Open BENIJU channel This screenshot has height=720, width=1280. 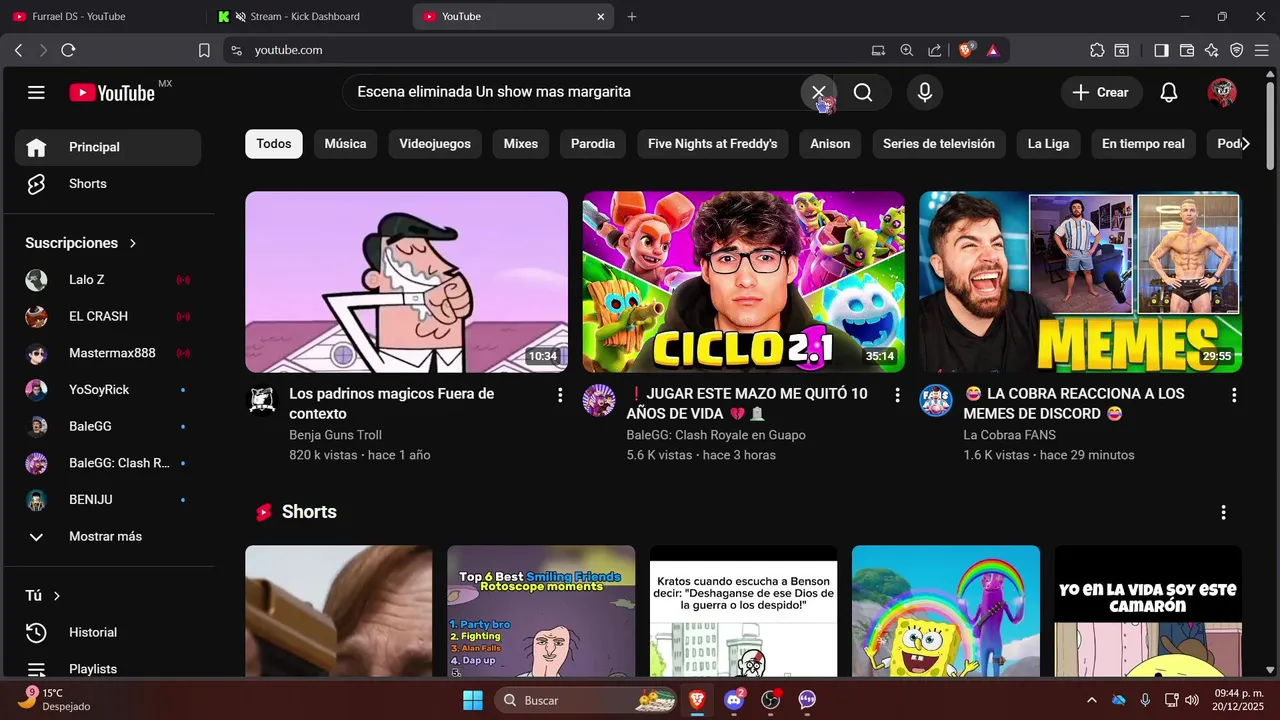pyautogui.click(x=108, y=500)
